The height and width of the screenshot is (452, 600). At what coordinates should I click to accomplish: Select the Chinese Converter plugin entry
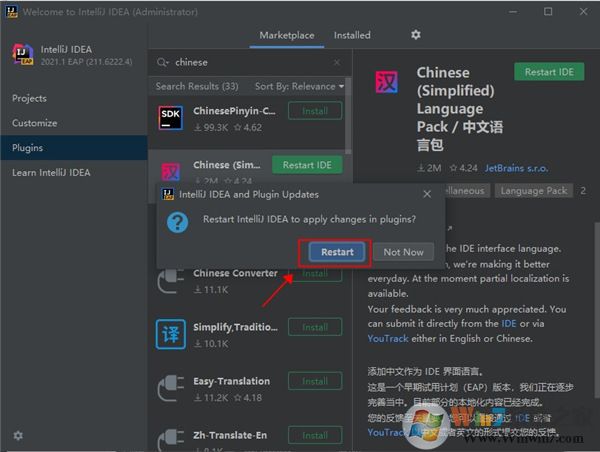click(x=235, y=273)
